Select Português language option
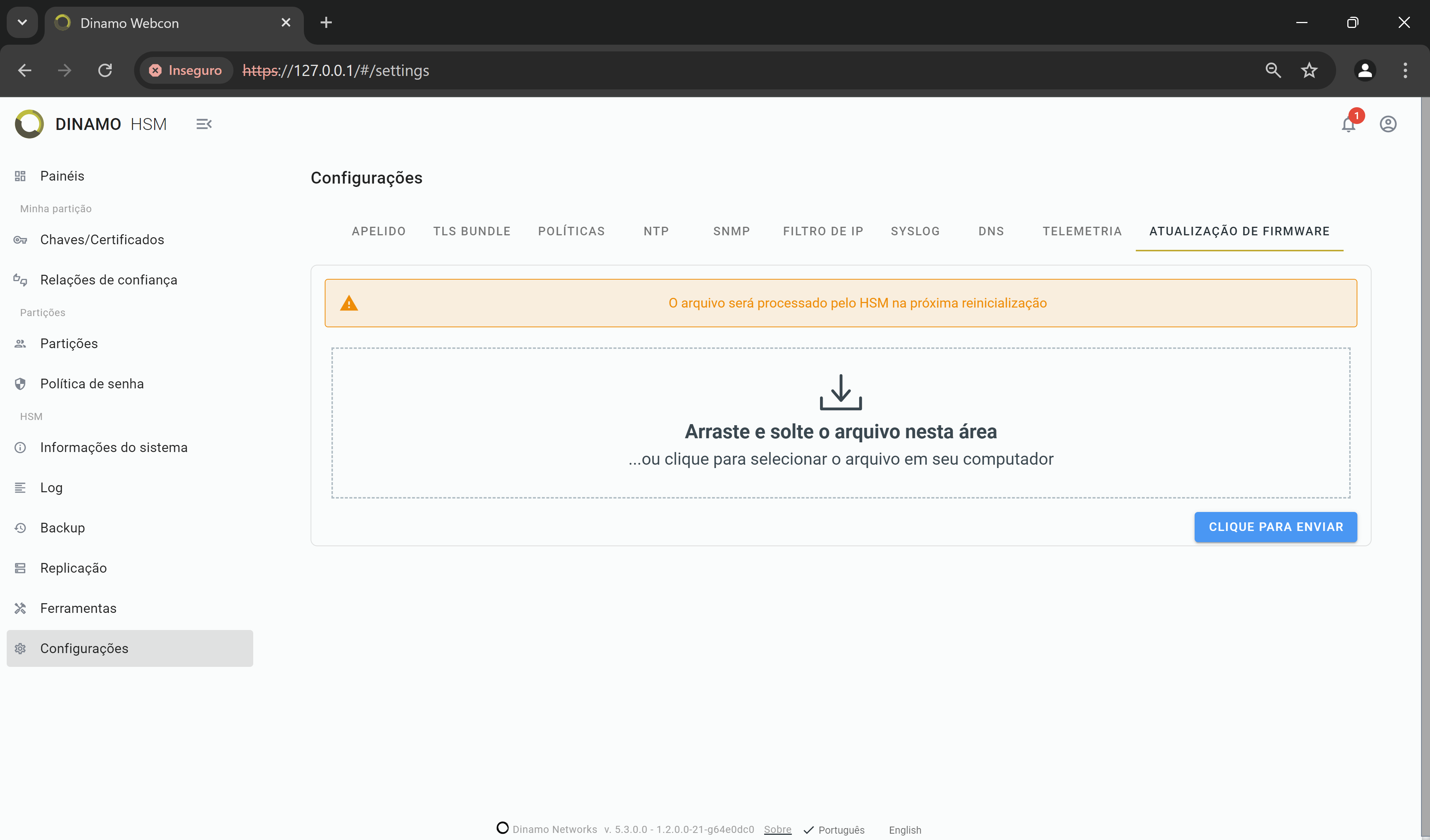Image resolution: width=1430 pixels, height=840 pixels. pos(834,830)
